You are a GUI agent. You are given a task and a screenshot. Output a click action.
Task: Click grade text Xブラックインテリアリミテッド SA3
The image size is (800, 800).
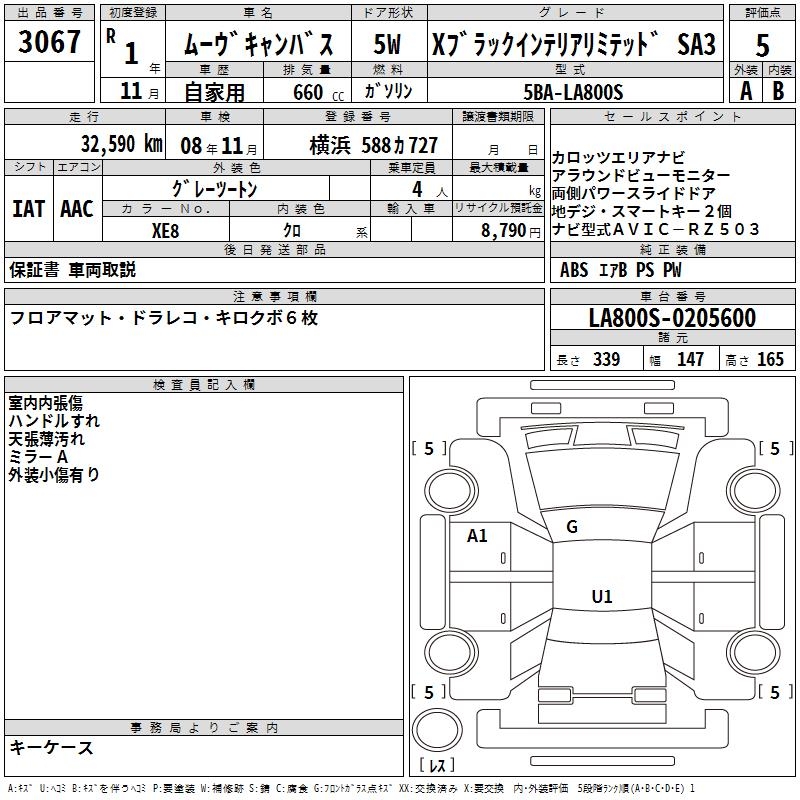[574, 44]
